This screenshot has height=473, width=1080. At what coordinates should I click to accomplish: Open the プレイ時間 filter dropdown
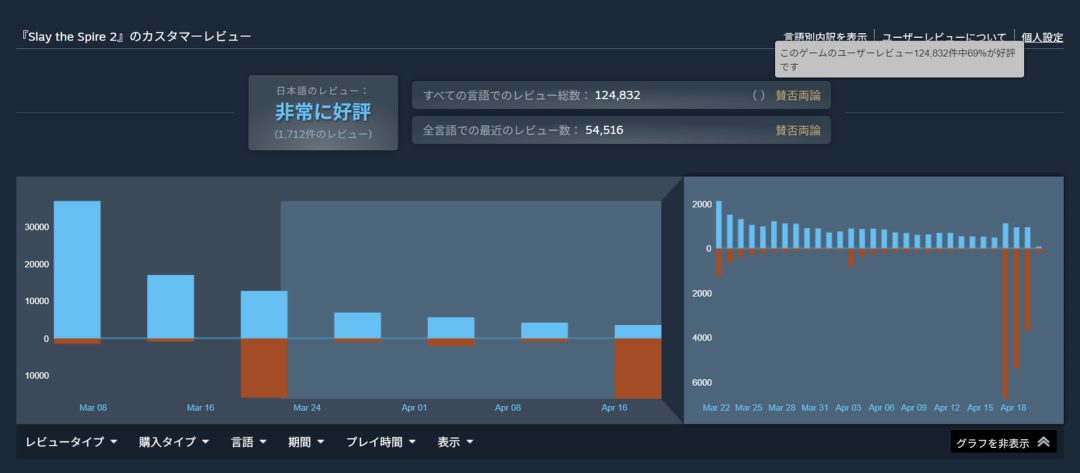pos(382,442)
